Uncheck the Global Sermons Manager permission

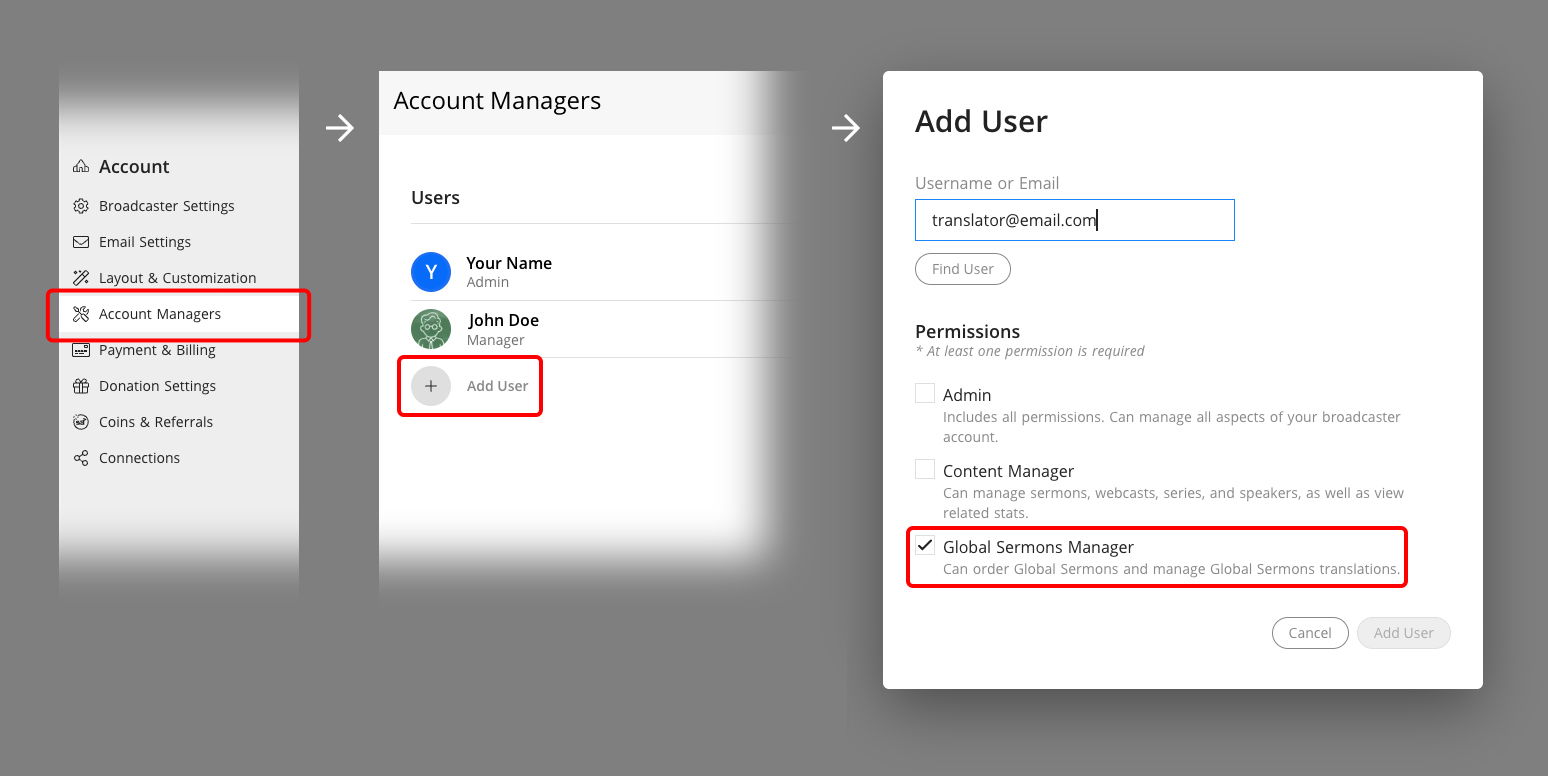(924, 545)
